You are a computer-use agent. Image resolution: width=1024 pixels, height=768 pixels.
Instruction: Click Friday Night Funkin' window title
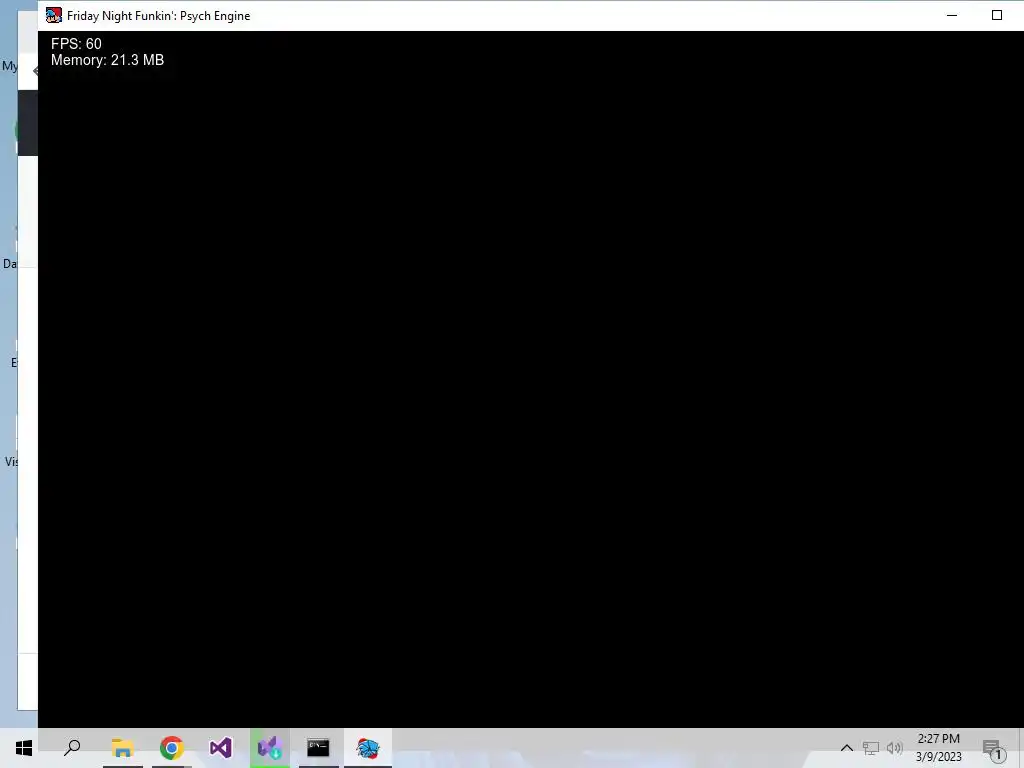coord(159,16)
